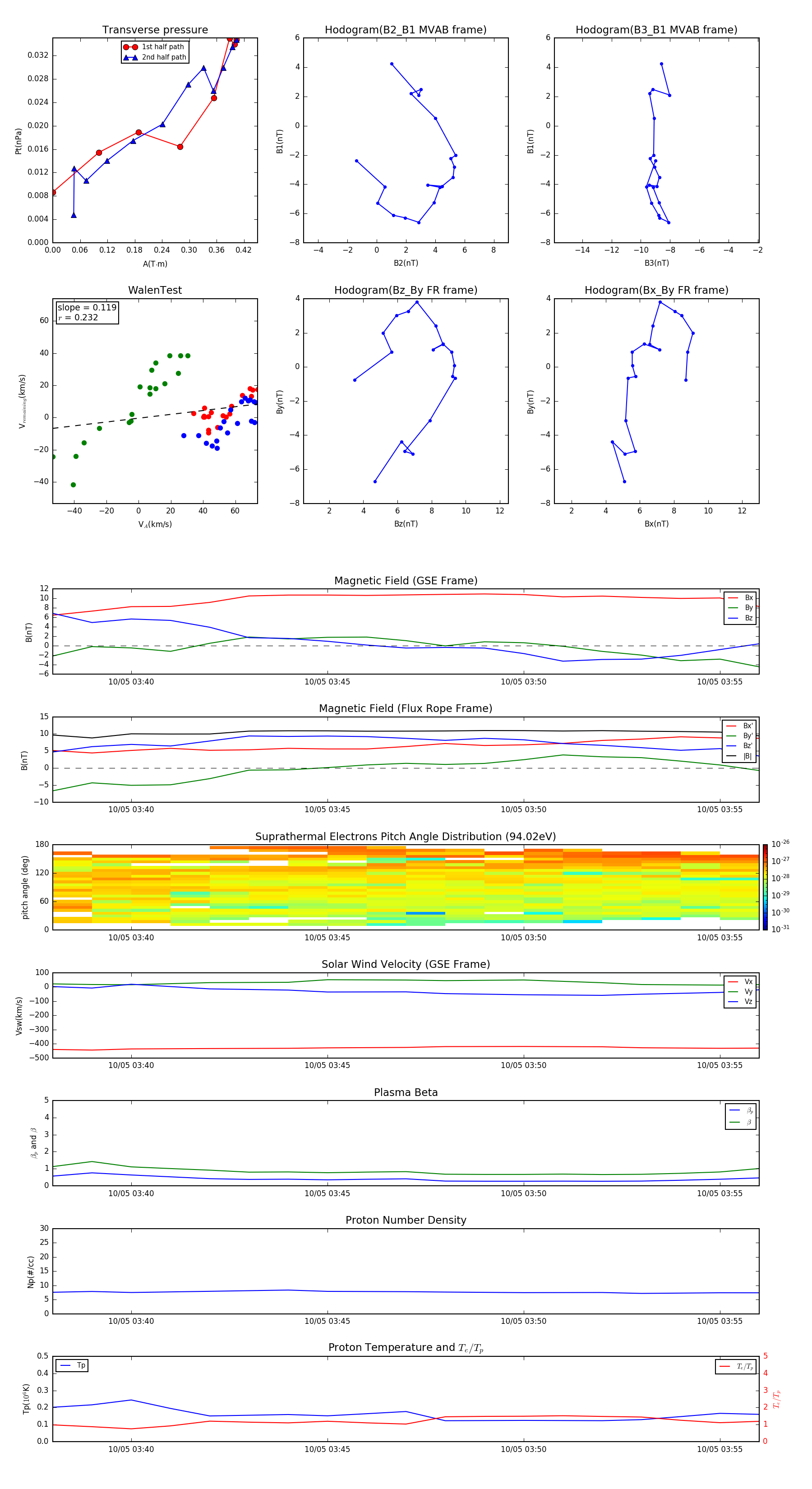
Task: Click the dashed regression line in WalenTest plot
Action: click(155, 416)
